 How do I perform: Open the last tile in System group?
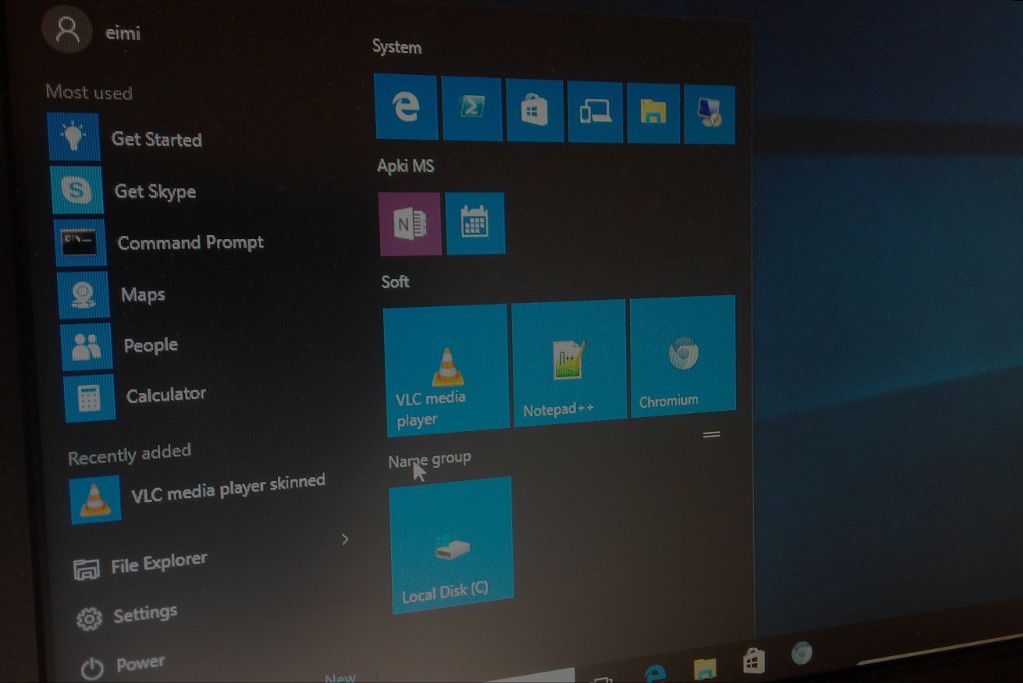coord(709,114)
